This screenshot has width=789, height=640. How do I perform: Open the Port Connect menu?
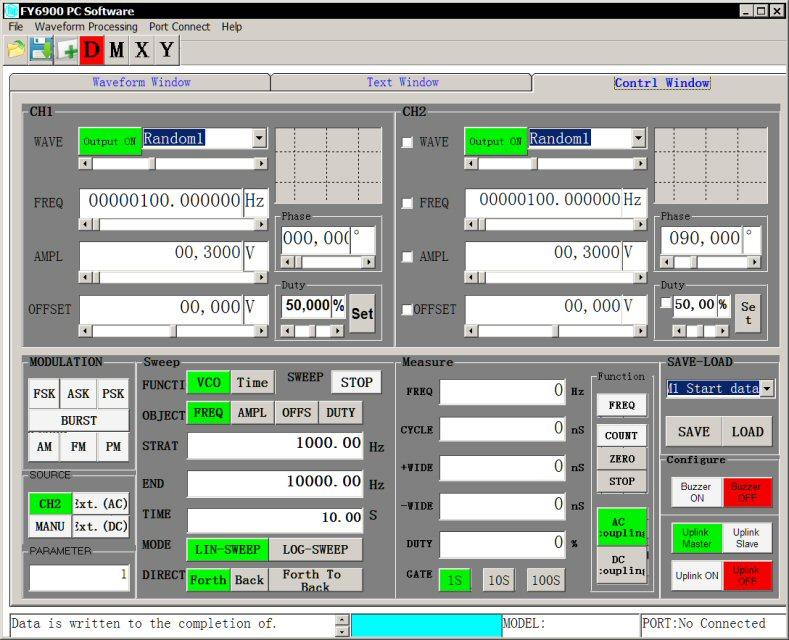[179, 27]
